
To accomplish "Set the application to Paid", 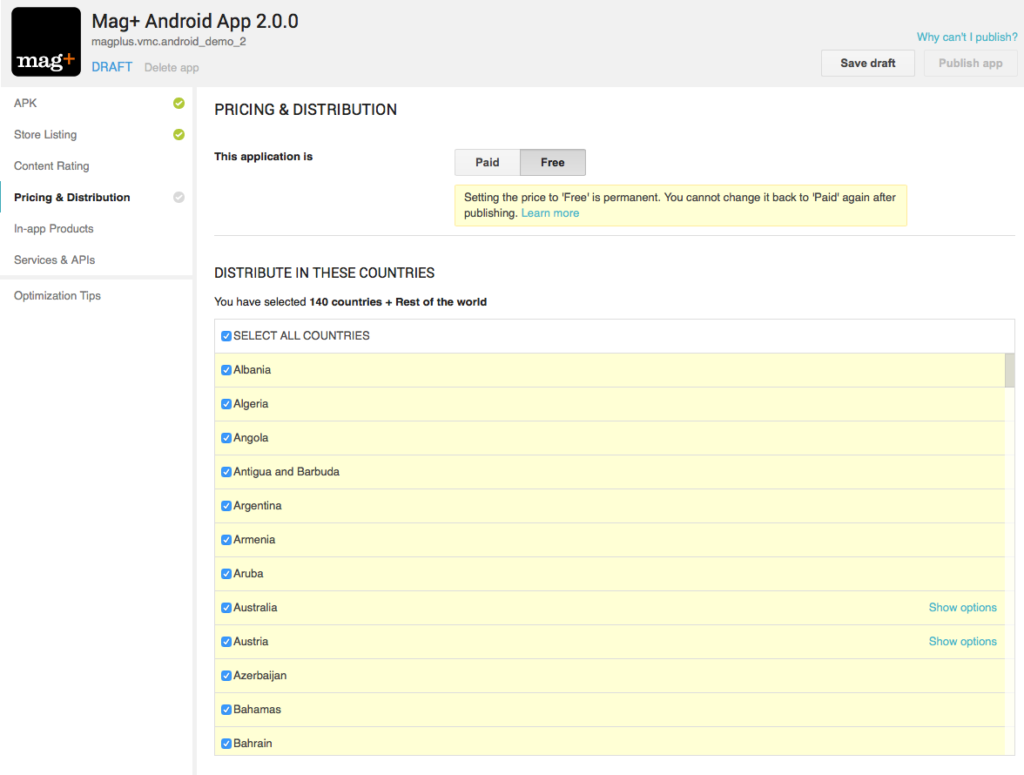I will pyautogui.click(x=487, y=163).
